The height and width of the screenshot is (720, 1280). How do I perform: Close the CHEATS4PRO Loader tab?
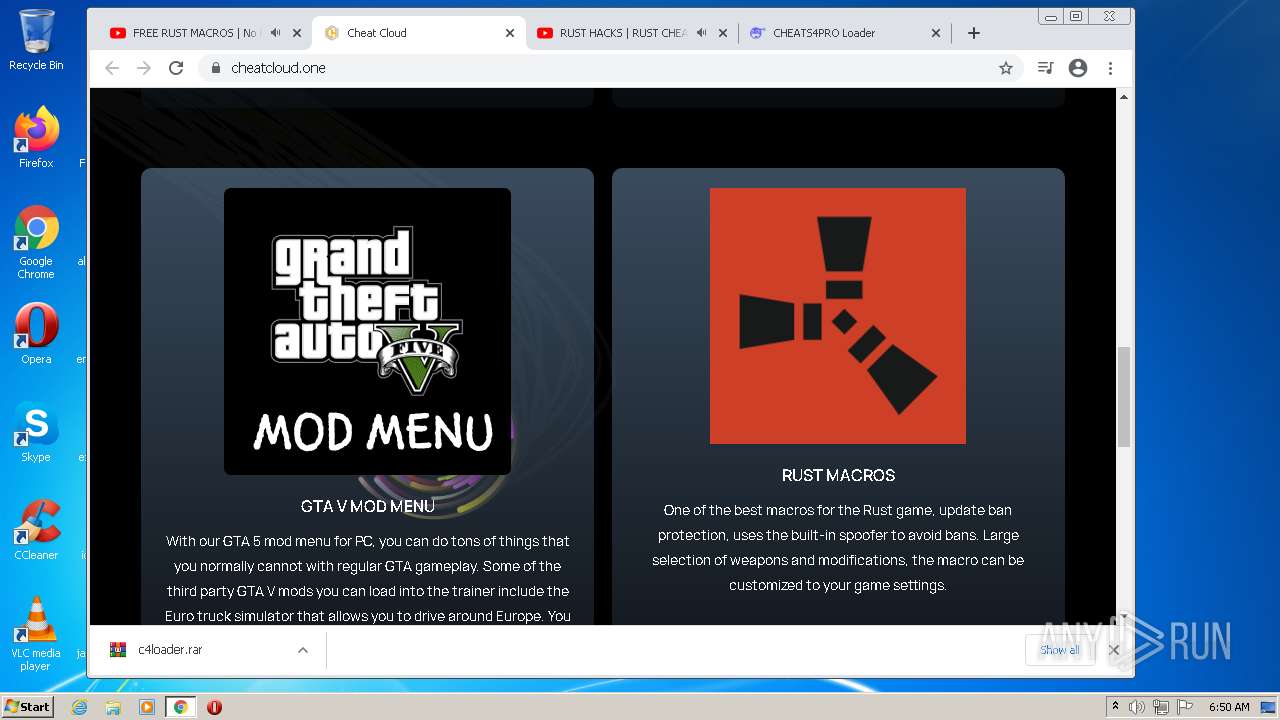(936, 33)
